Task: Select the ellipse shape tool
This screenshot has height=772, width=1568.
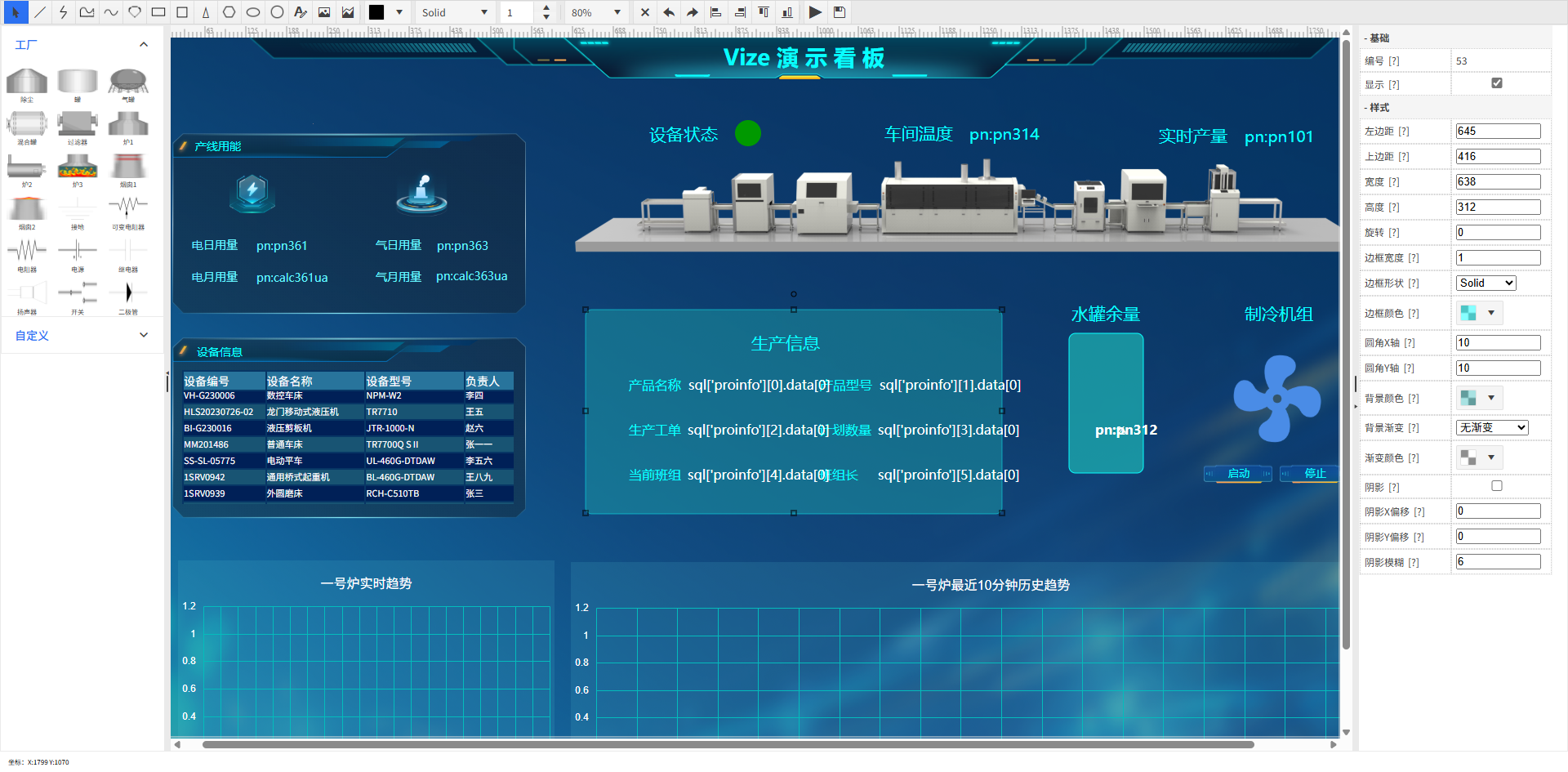Action: coord(253,12)
